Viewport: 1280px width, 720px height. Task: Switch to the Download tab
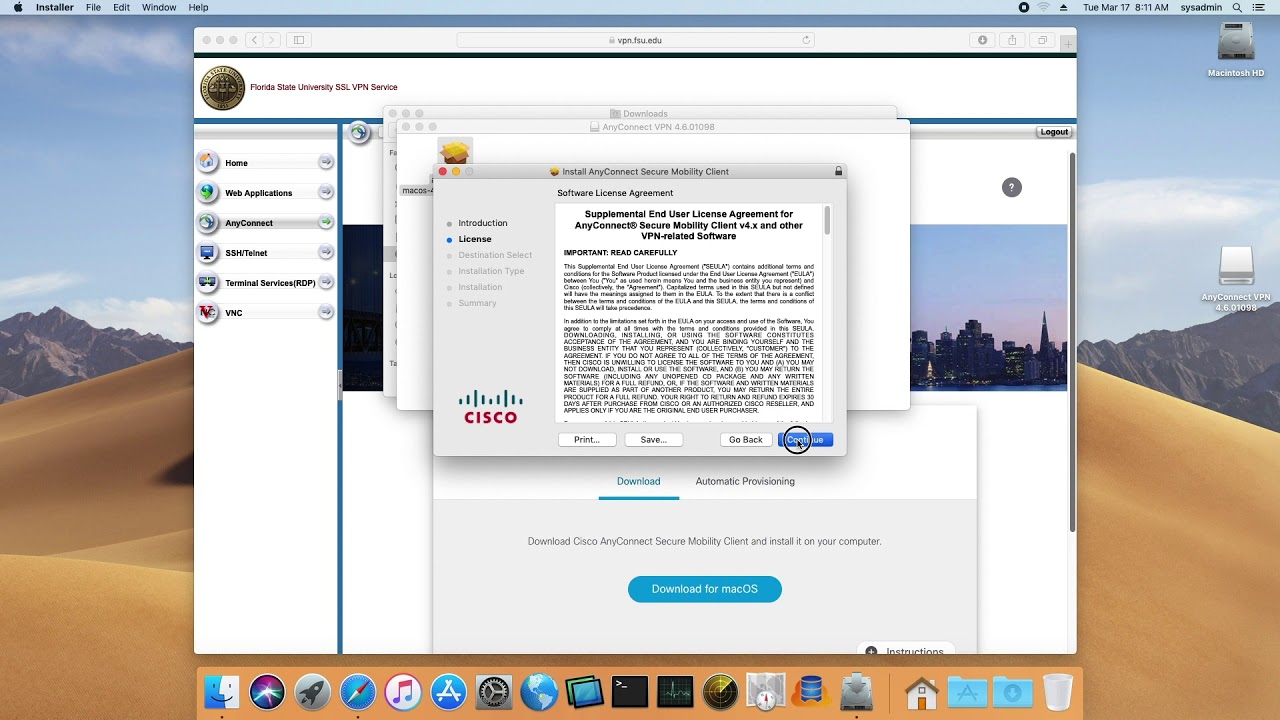(638, 481)
